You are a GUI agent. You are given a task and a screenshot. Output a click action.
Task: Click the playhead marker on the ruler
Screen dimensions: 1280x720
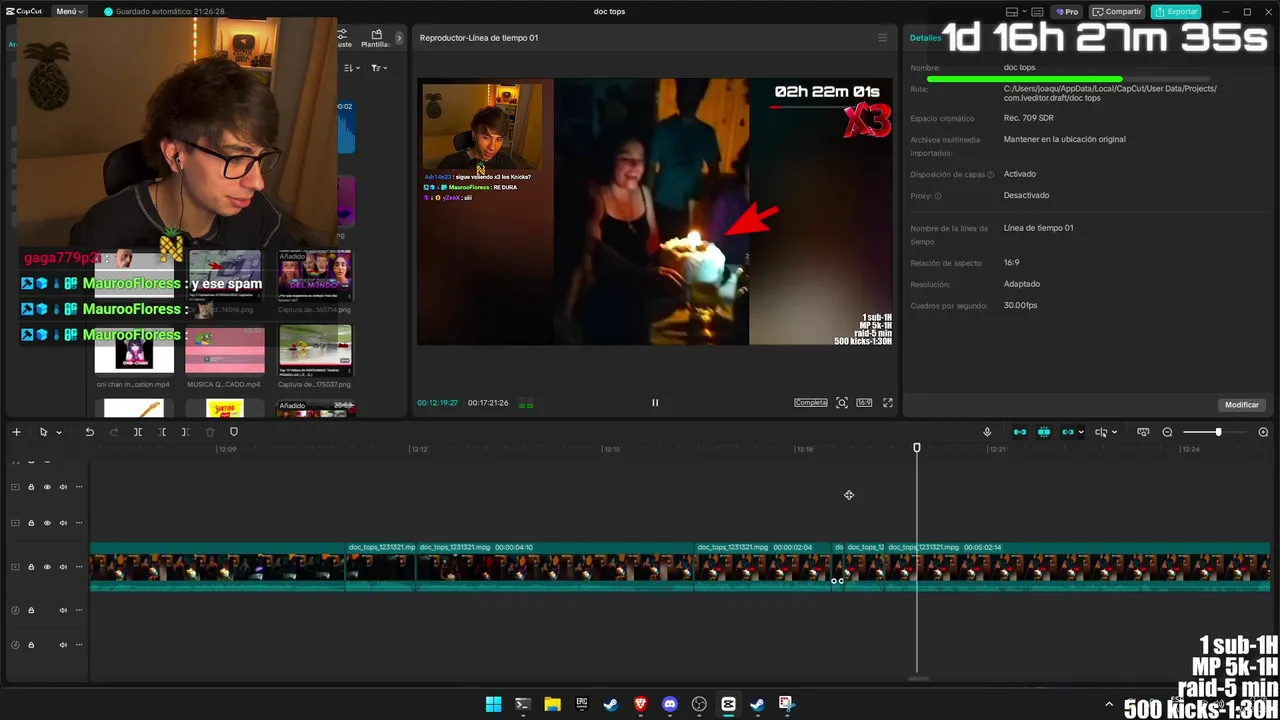click(917, 448)
